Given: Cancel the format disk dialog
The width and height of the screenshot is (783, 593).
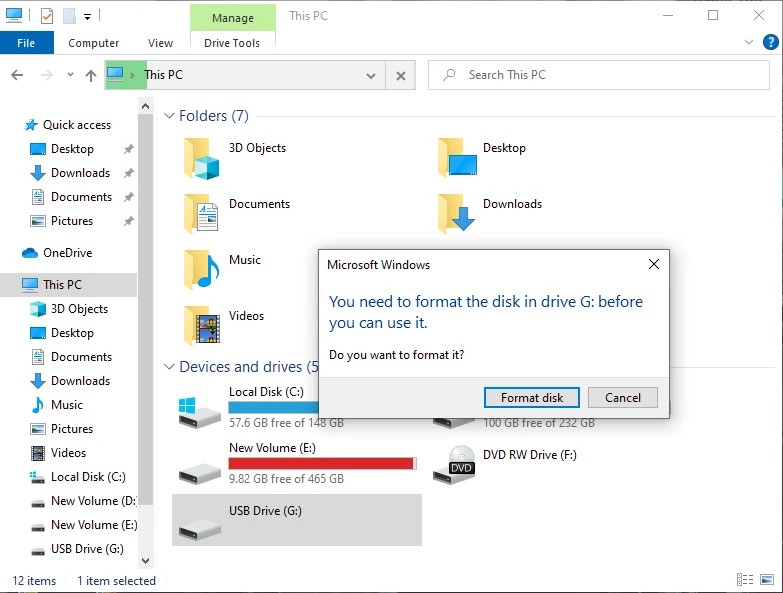Looking at the screenshot, I should [x=622, y=397].
